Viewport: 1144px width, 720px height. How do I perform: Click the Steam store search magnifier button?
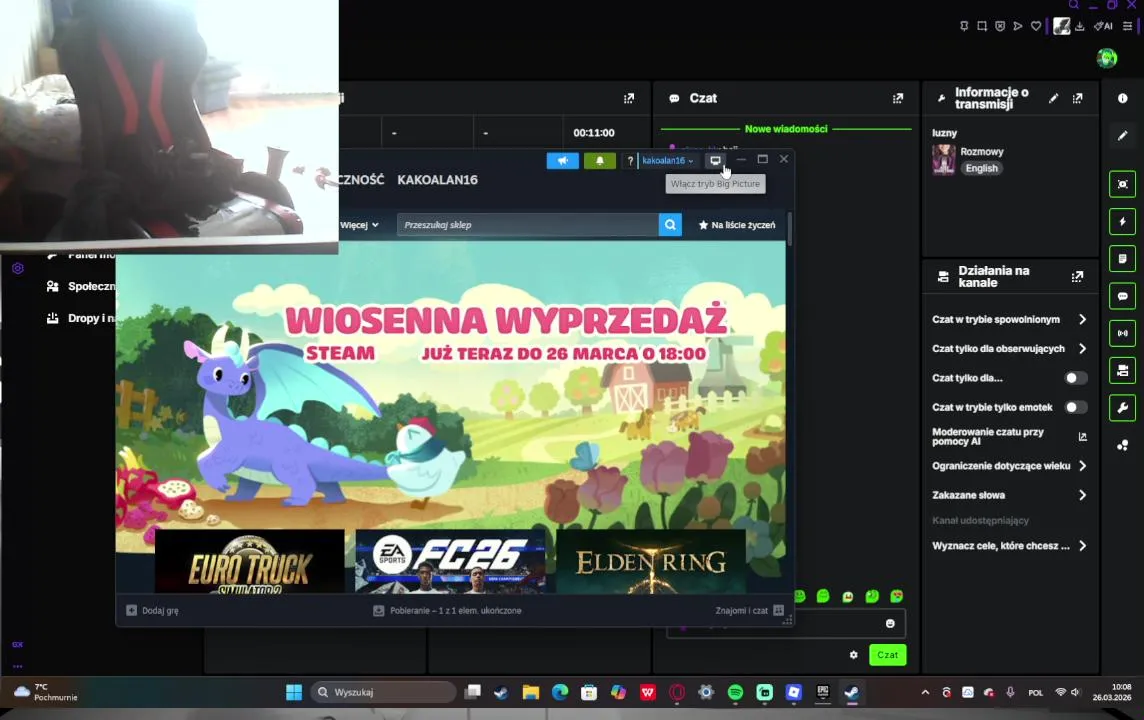click(670, 225)
